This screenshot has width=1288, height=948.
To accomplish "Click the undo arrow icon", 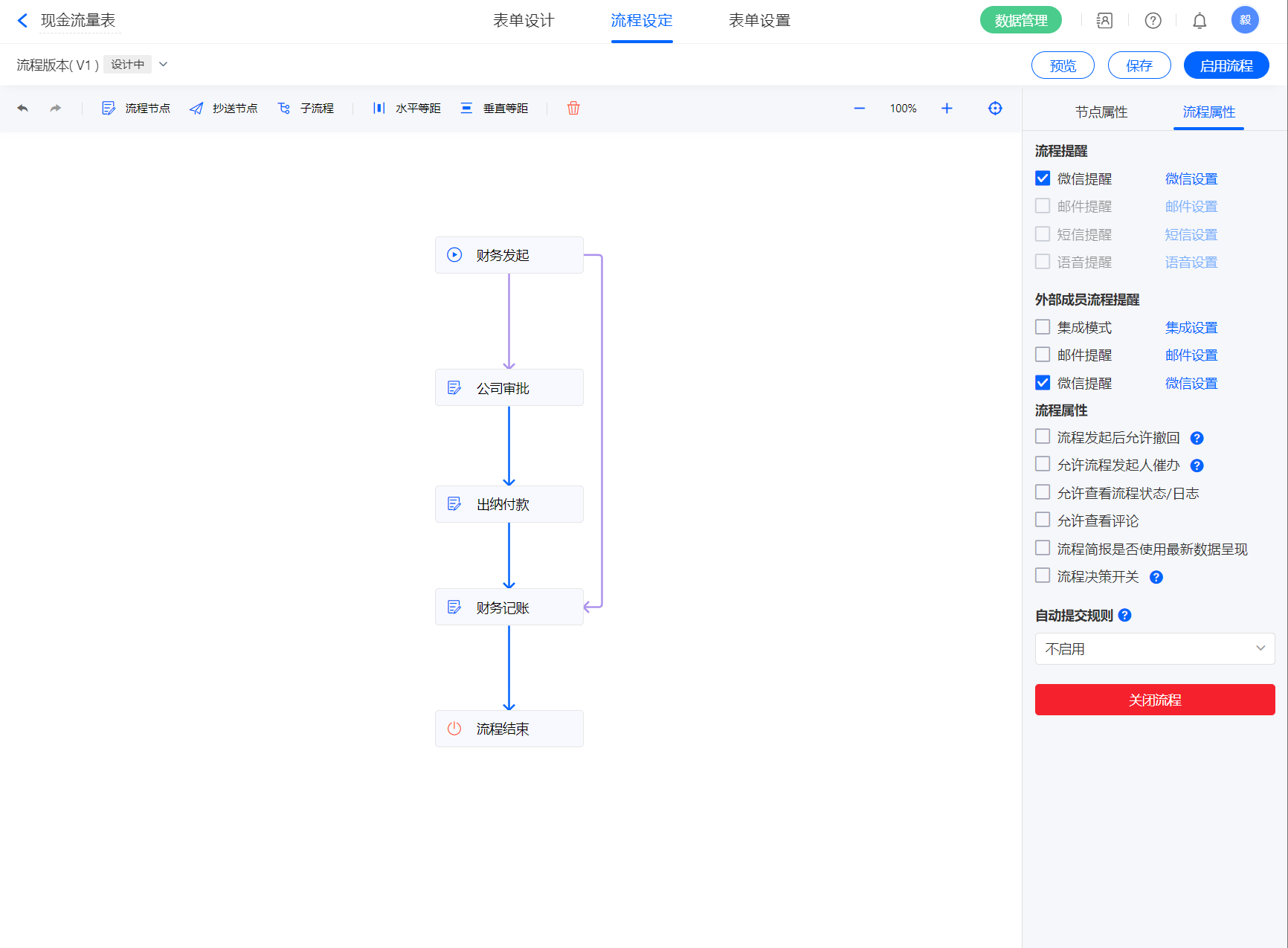I will [23, 109].
